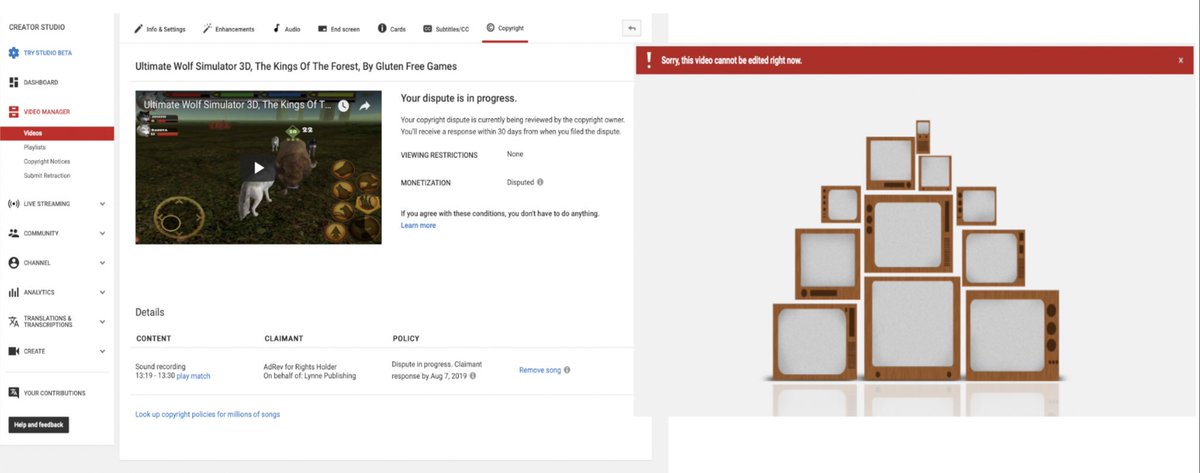The image size is (1200, 473).
Task: Switch to Subtitles/CC tab
Action: [x=446, y=29]
